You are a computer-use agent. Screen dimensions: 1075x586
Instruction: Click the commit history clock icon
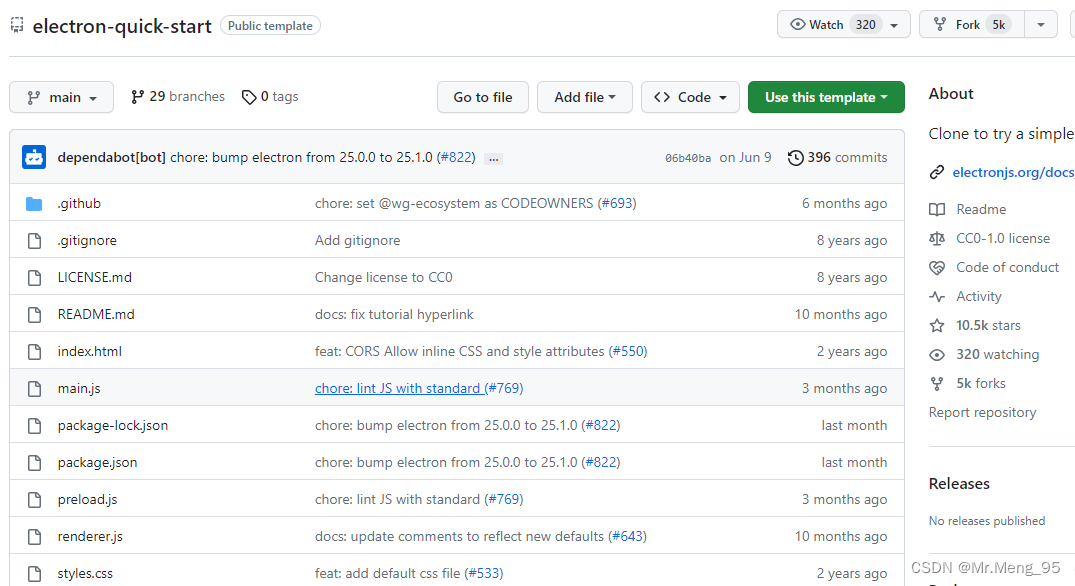click(795, 158)
